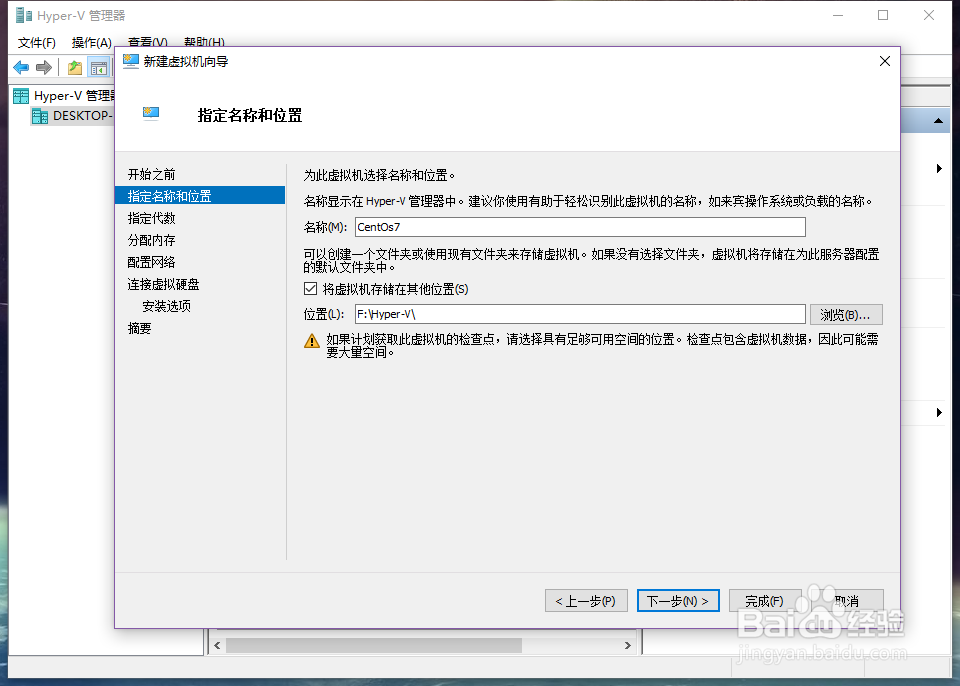
Task: Expand the upper right-panel arrow
Action: [938, 168]
